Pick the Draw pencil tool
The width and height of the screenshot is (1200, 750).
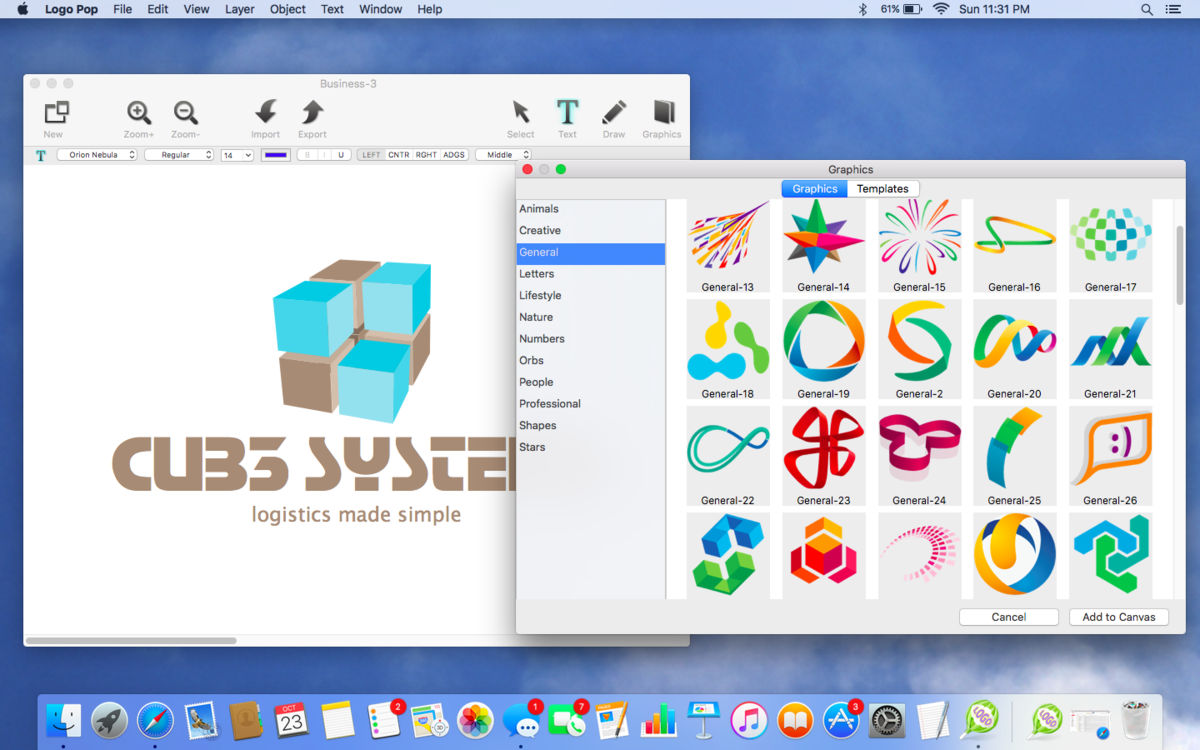(x=614, y=113)
